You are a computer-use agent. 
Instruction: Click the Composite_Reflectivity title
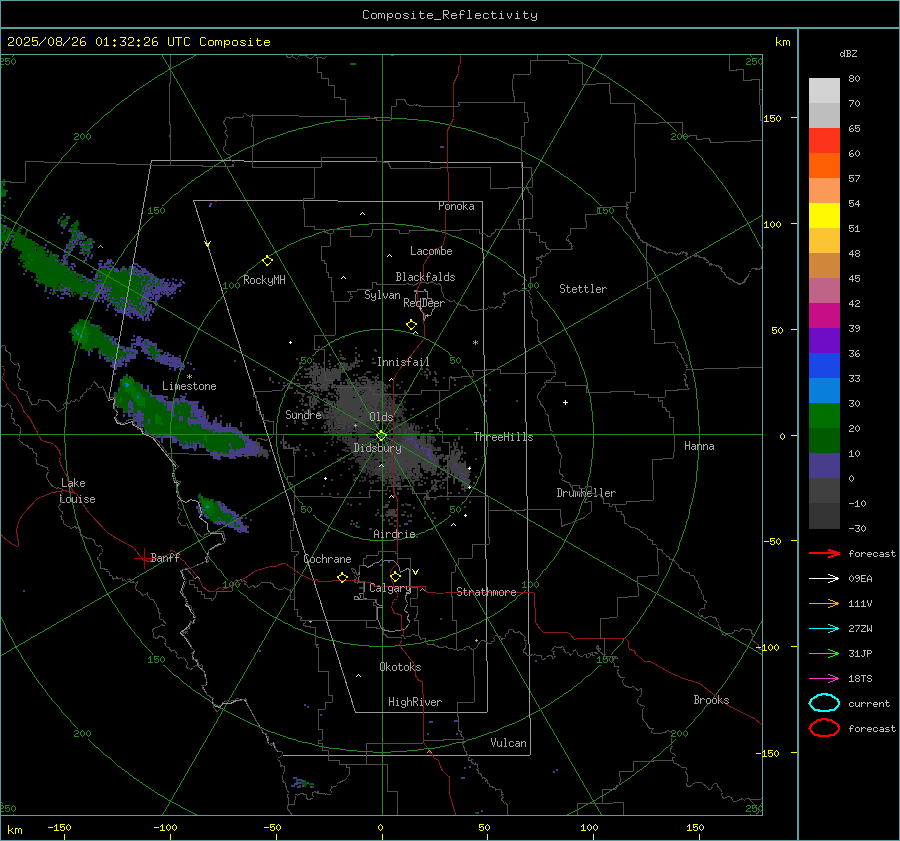[x=450, y=15]
